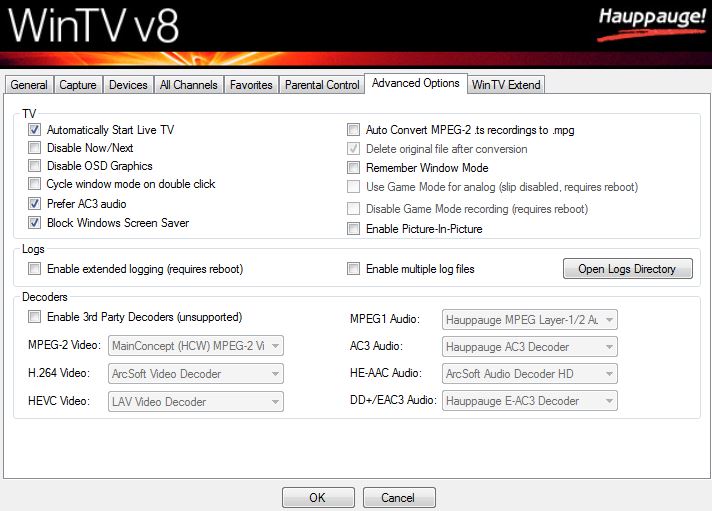Viewport: 712px width, 511px height.
Task: Confirm settings with OK button
Action: 318,498
